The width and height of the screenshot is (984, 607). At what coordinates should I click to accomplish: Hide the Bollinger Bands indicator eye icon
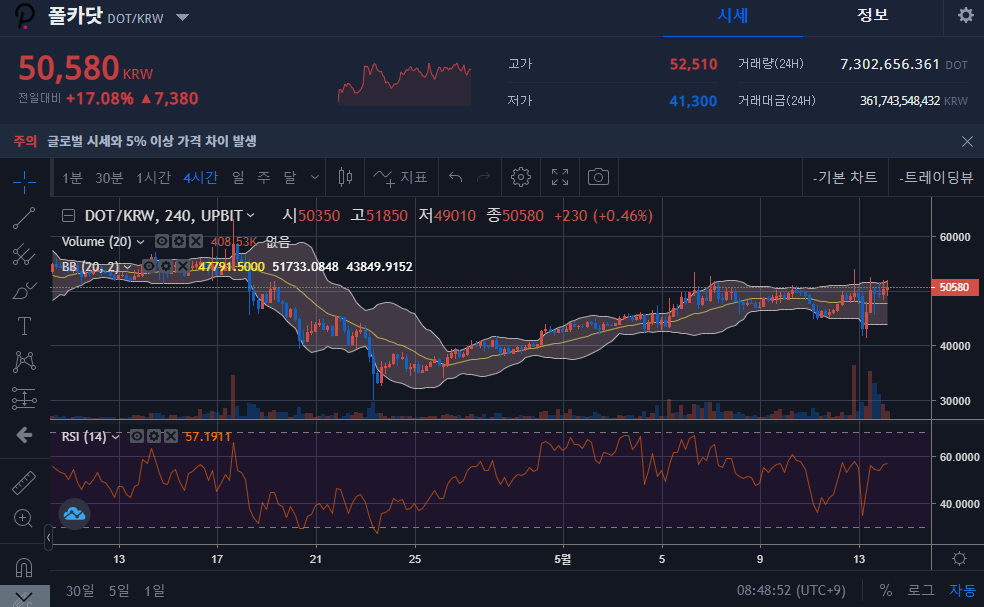pyautogui.click(x=149, y=266)
